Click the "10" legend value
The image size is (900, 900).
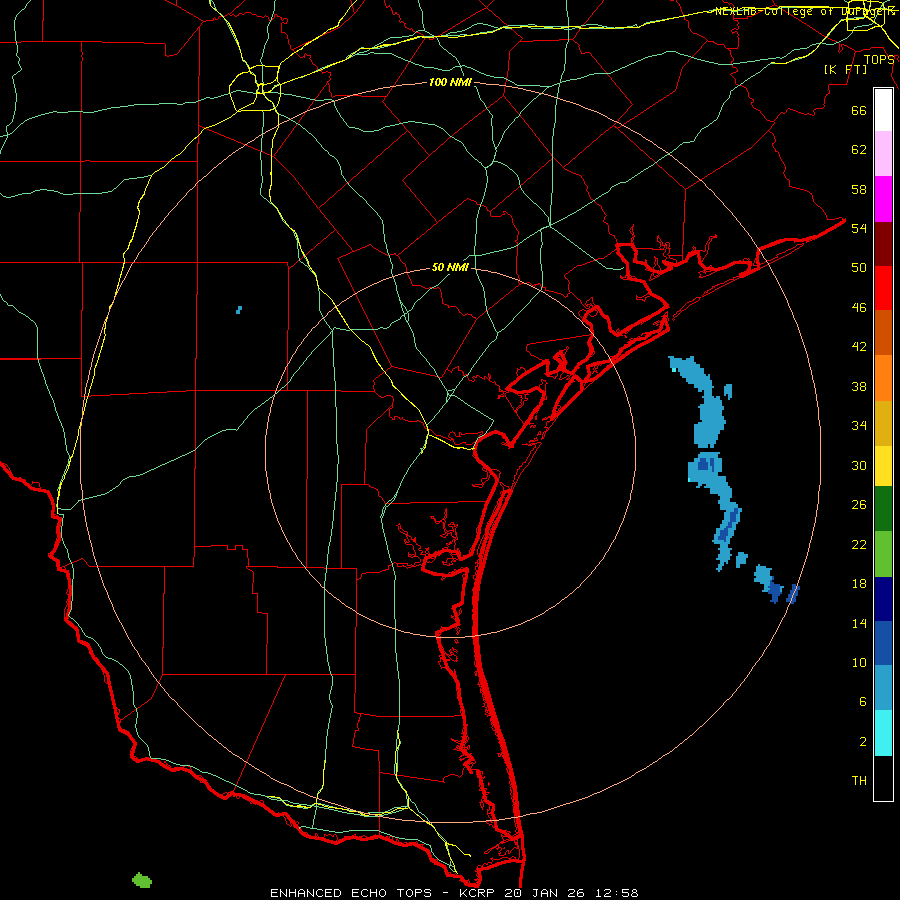[859, 663]
